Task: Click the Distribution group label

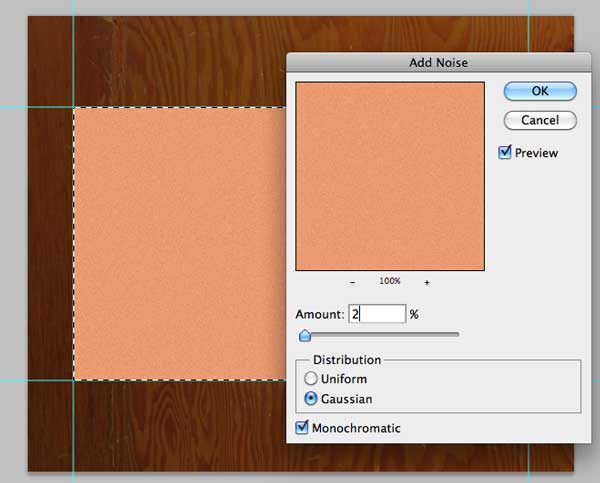Action: coord(347,360)
